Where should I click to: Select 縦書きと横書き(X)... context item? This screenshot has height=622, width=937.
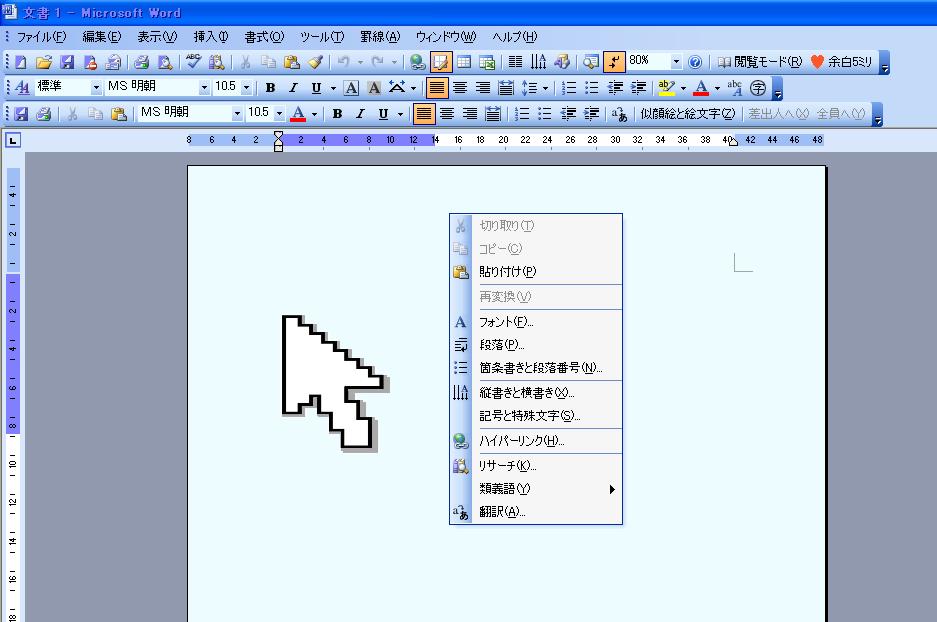(535, 393)
